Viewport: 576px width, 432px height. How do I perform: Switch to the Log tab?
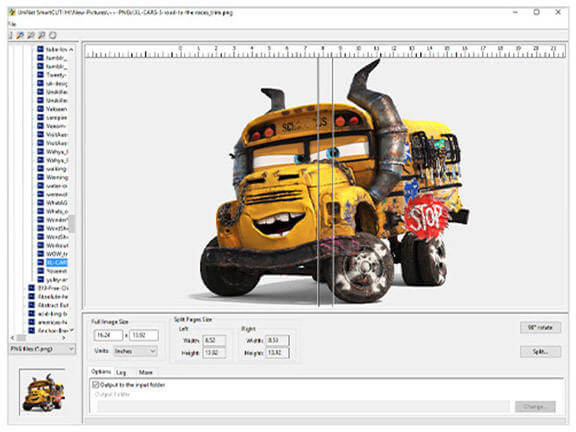tap(121, 372)
